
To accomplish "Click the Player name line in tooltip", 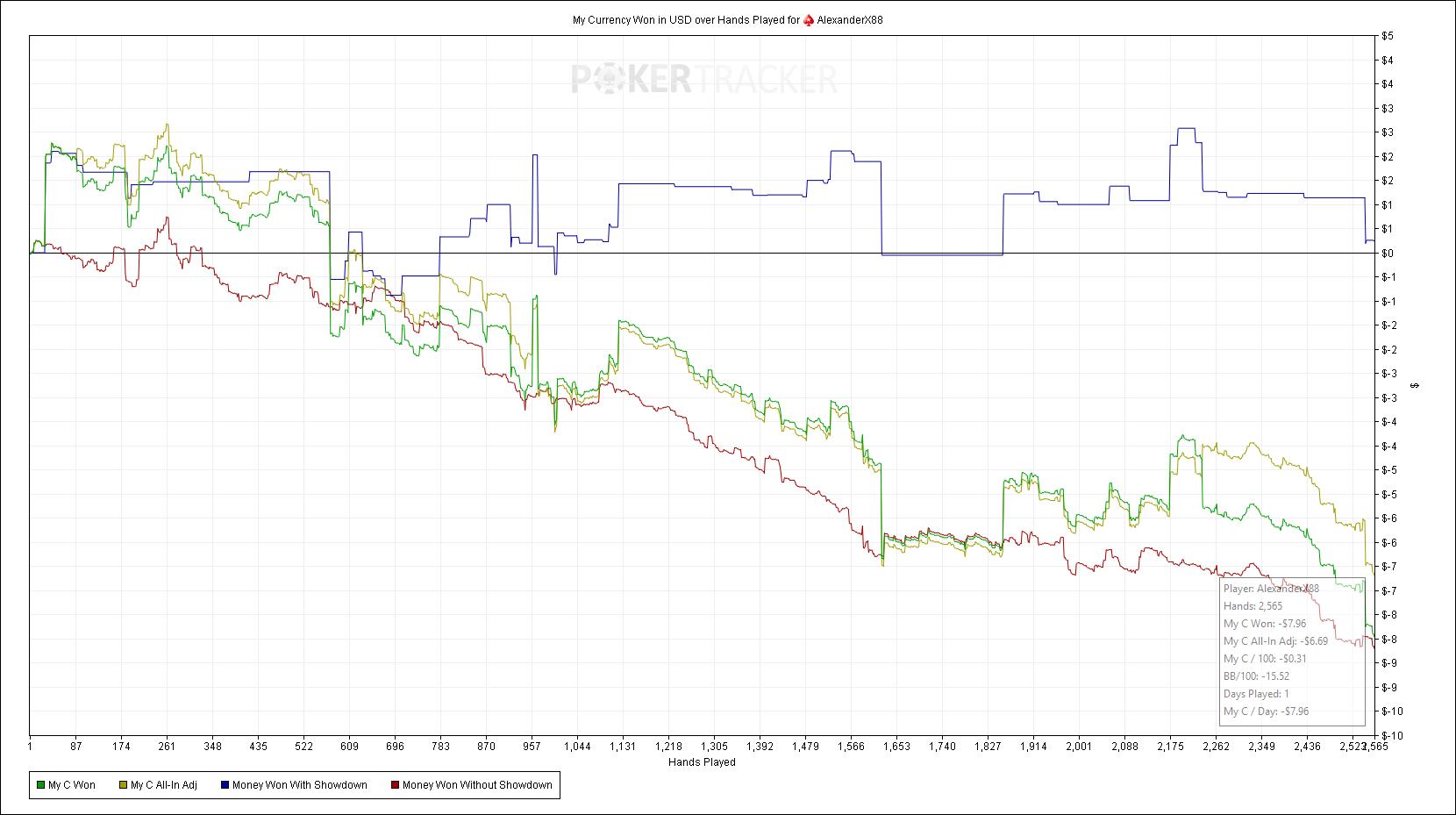I will 1271,589.
